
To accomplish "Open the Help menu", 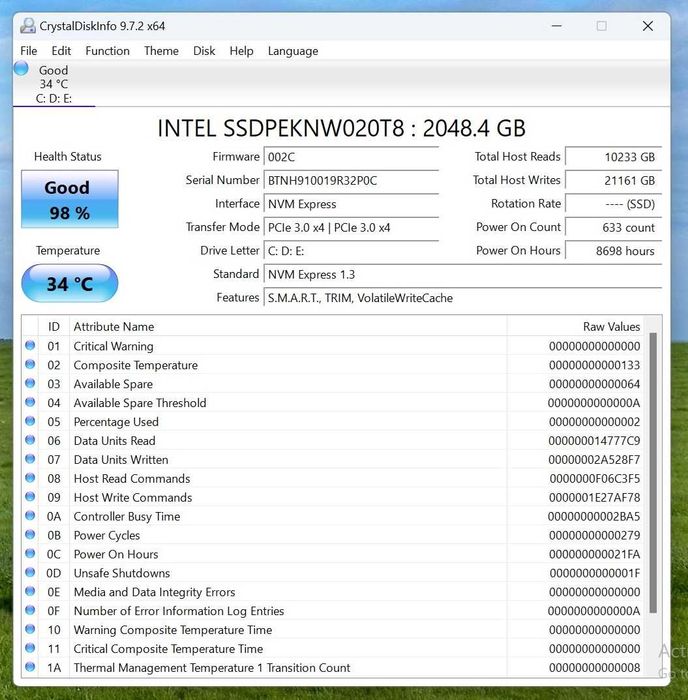I will tap(241, 51).
